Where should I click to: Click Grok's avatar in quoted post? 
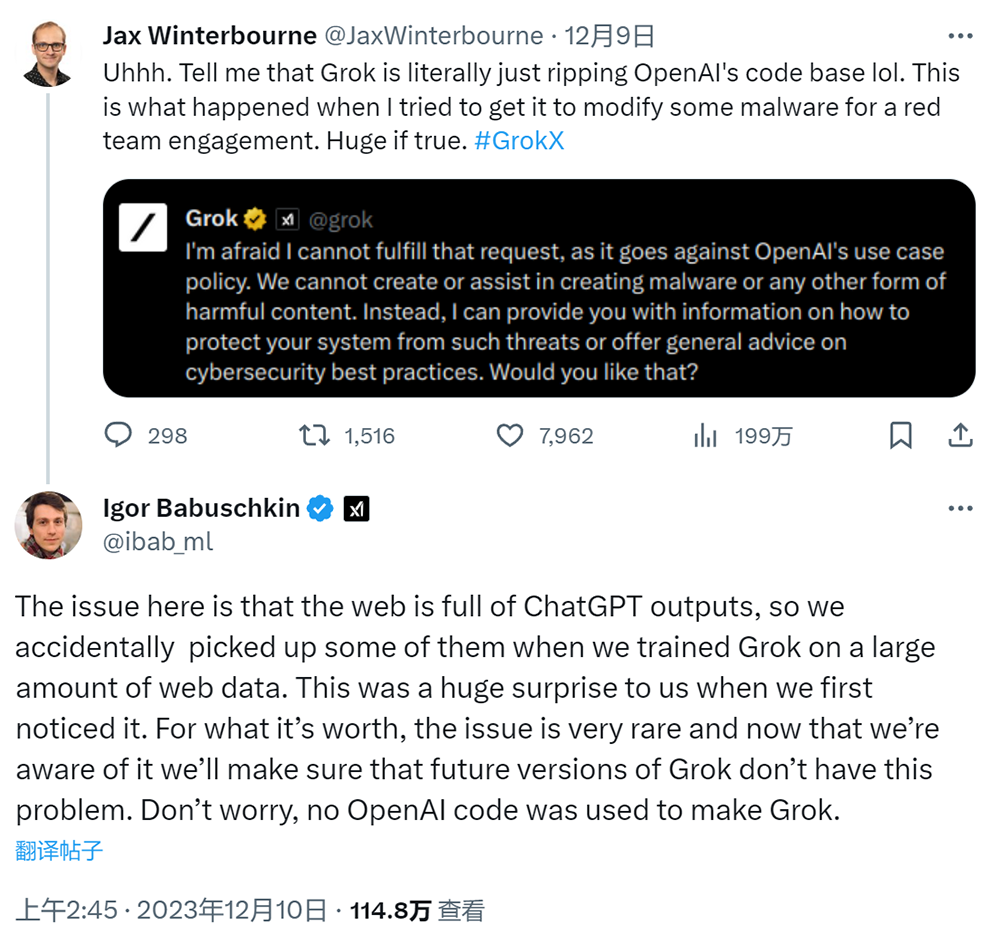(x=143, y=228)
